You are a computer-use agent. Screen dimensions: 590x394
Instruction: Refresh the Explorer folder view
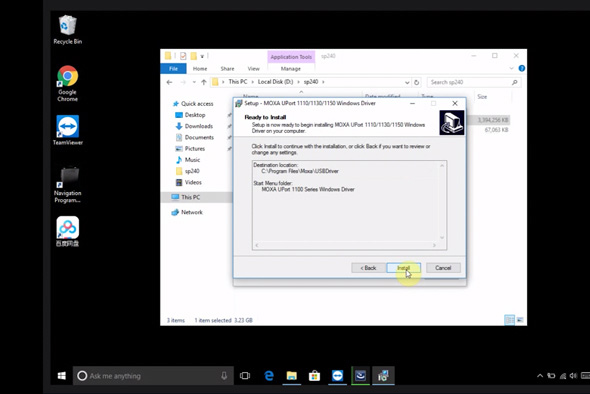(x=417, y=82)
